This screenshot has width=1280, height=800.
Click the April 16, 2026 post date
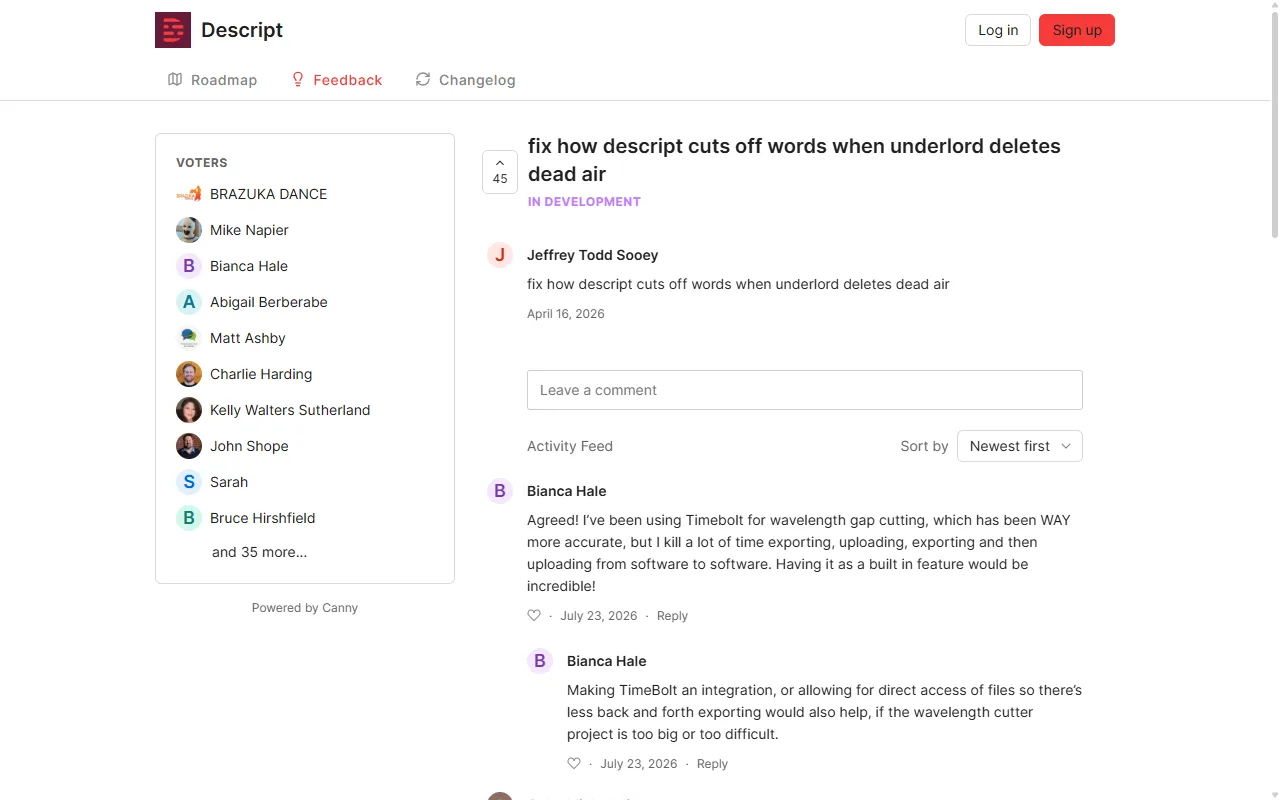(566, 314)
